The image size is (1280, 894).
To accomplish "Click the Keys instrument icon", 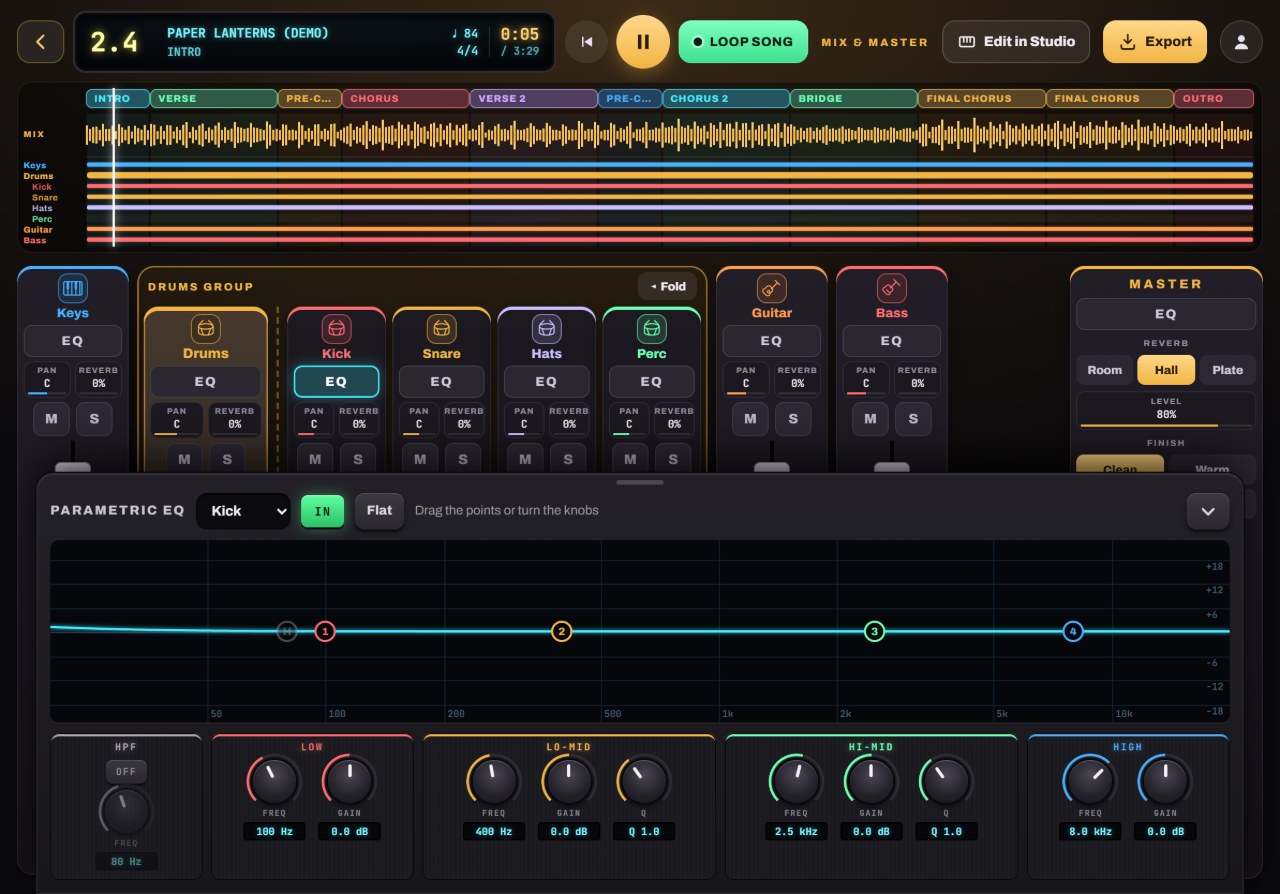I will [72, 289].
